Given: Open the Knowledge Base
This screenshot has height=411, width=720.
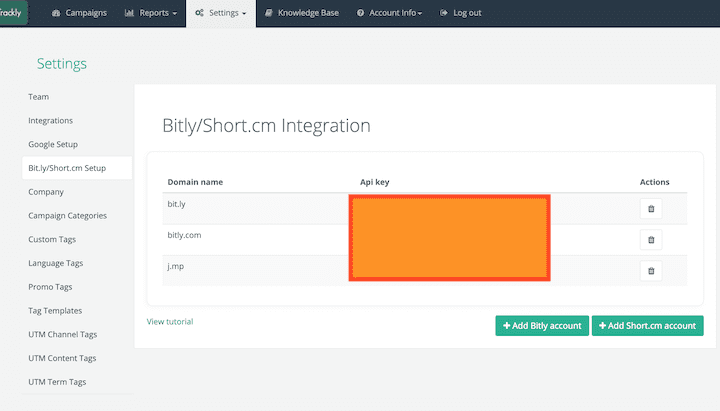Looking at the screenshot, I should point(302,13).
